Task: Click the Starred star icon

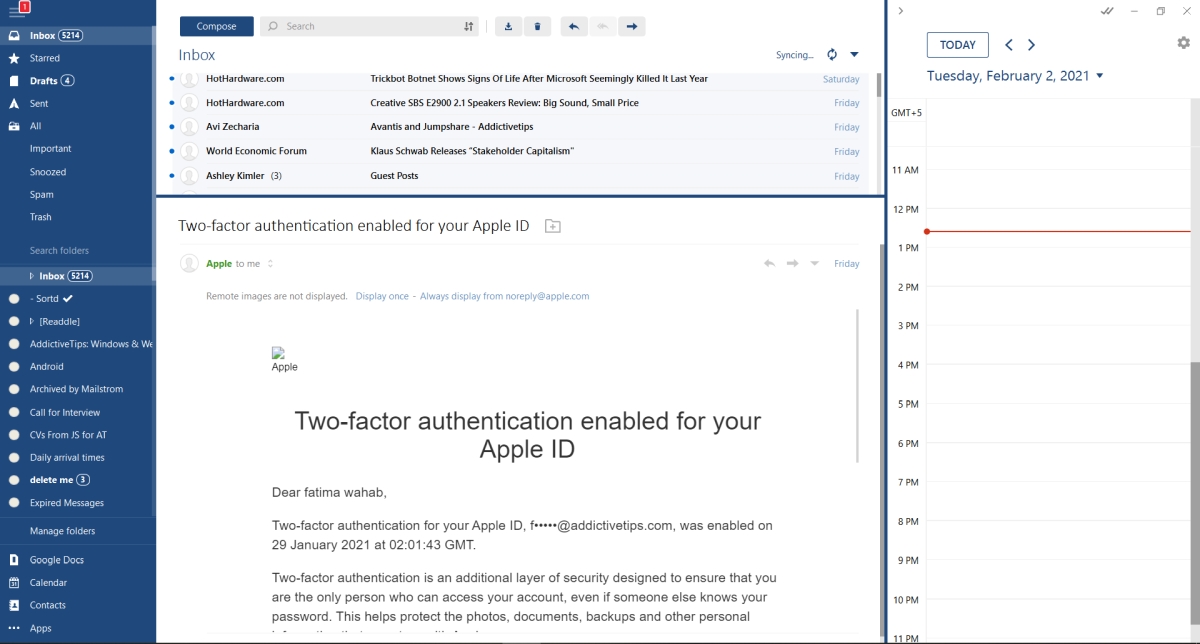Action: pyautogui.click(x=14, y=58)
